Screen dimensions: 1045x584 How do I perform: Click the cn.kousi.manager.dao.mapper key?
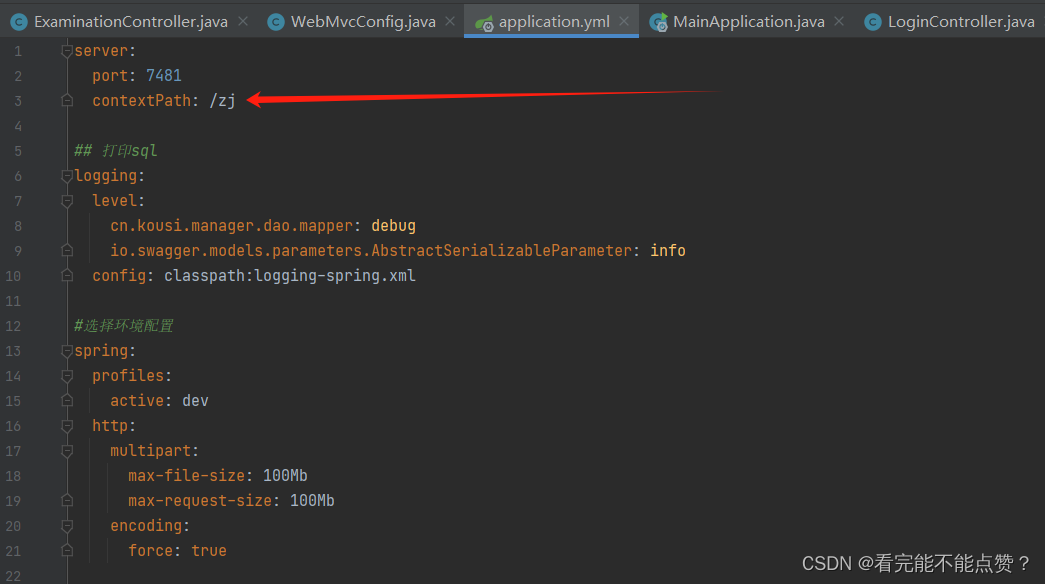pos(231,226)
